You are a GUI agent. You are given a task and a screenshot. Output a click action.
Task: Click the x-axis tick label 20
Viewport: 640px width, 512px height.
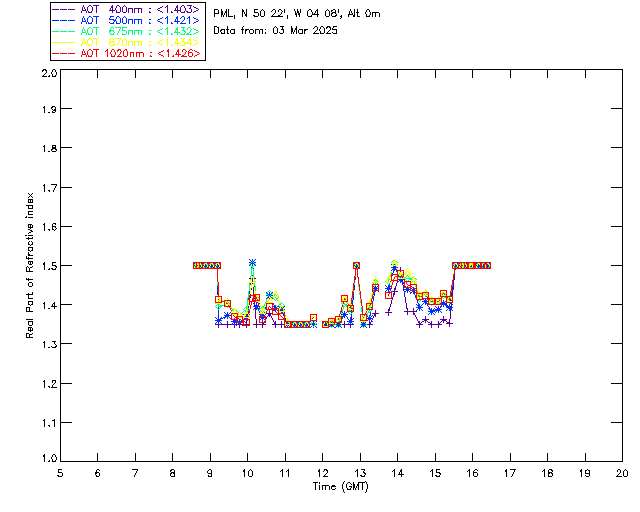pos(622,473)
